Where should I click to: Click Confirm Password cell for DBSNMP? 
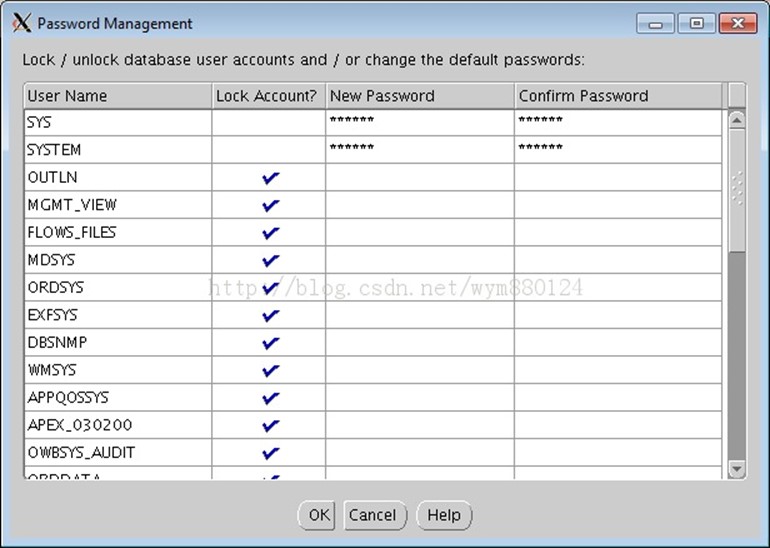click(618, 342)
